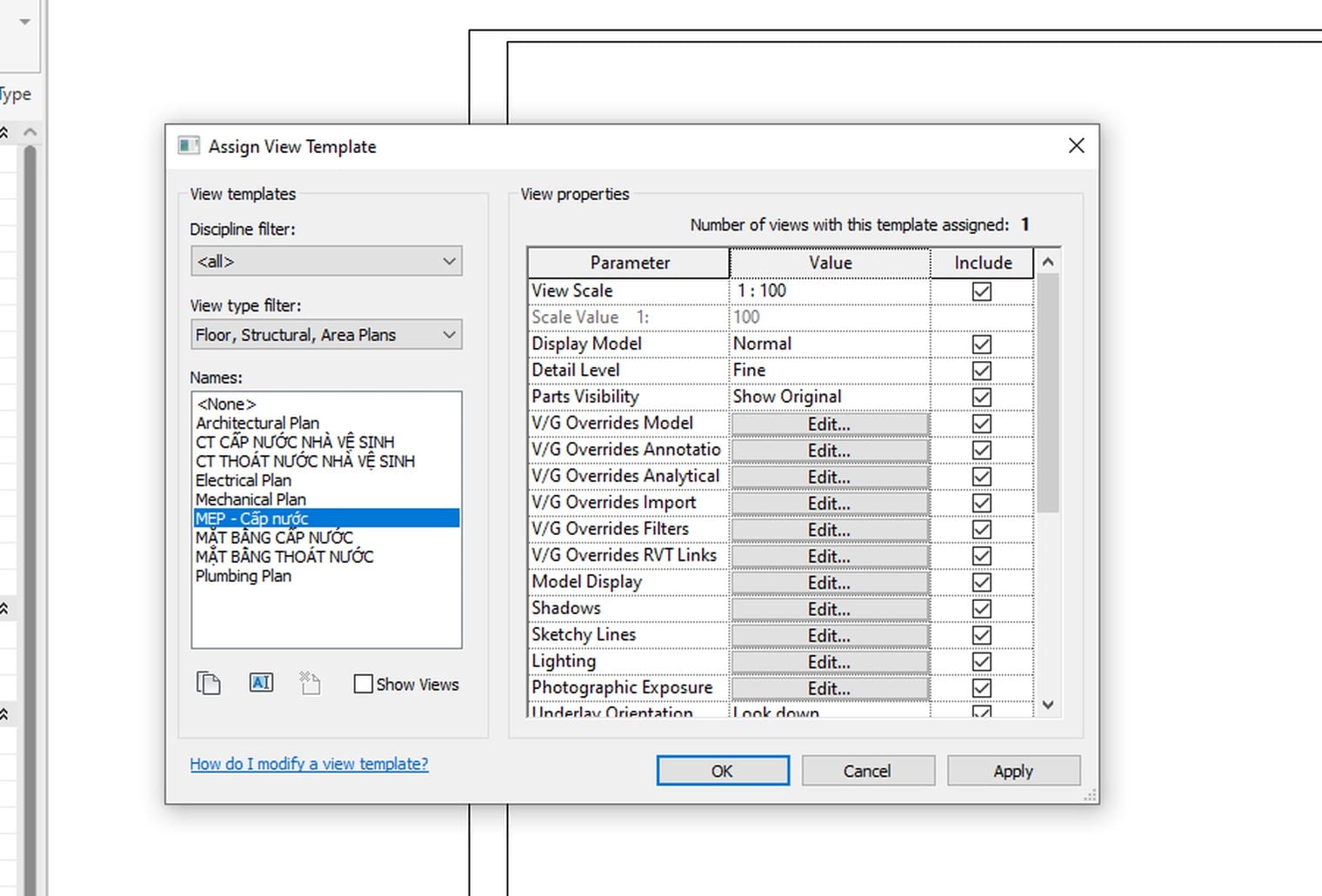Screen dimensions: 1322x896
Task: Click the Parameter column header
Action: (629, 263)
